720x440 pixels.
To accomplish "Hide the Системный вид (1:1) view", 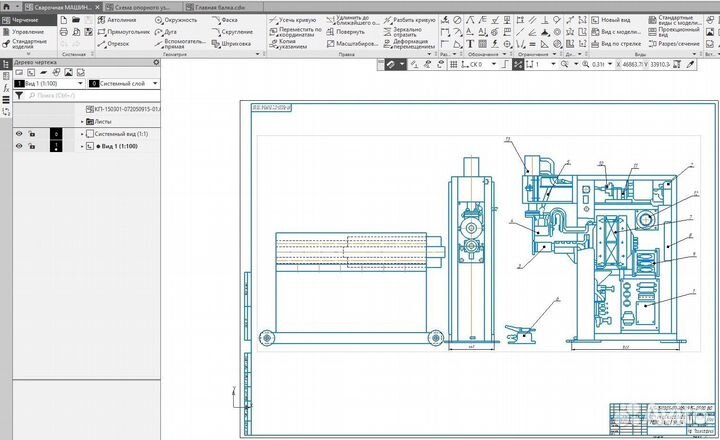I will tap(18, 133).
